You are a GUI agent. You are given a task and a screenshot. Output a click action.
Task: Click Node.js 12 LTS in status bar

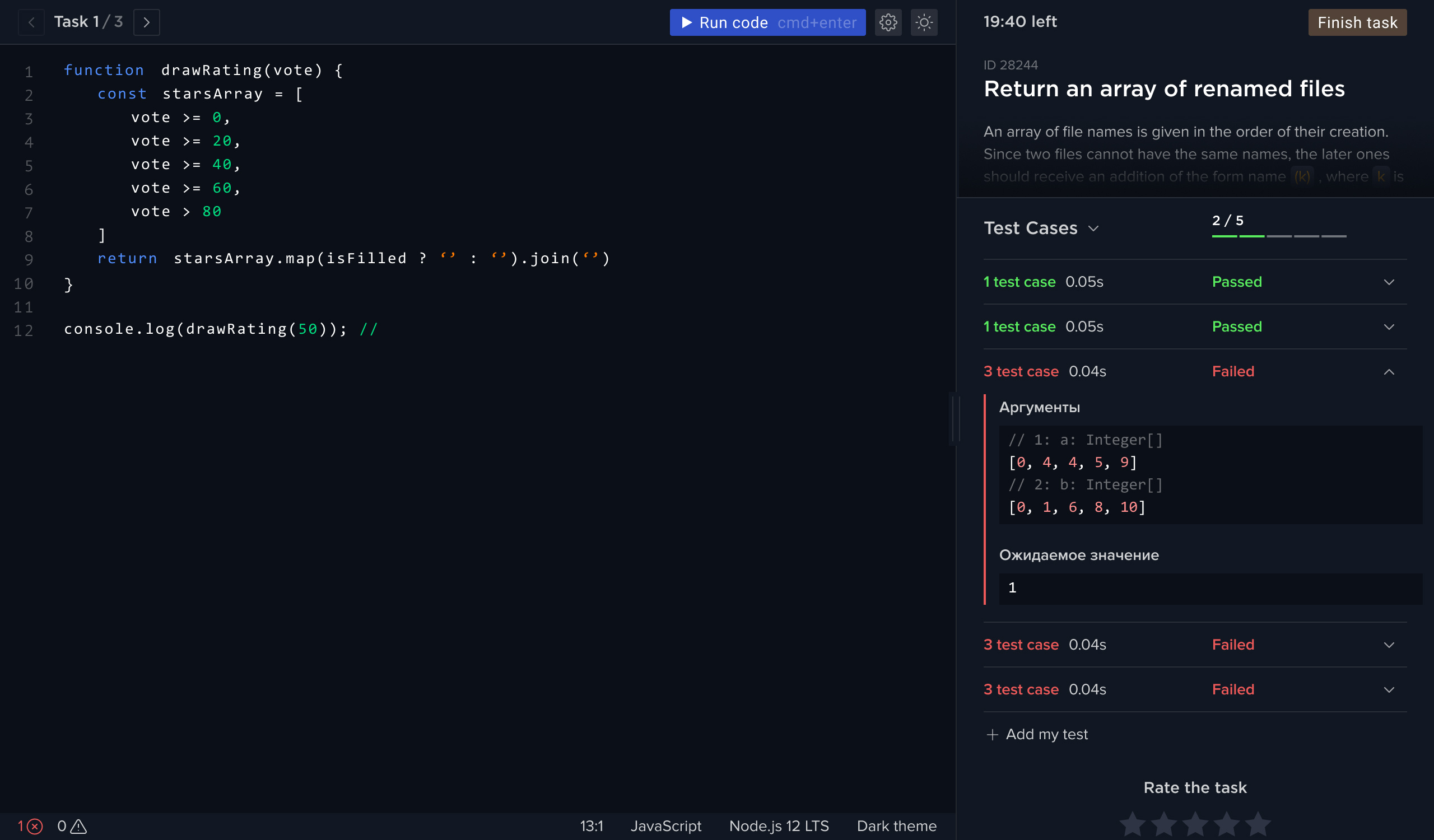pos(779,826)
